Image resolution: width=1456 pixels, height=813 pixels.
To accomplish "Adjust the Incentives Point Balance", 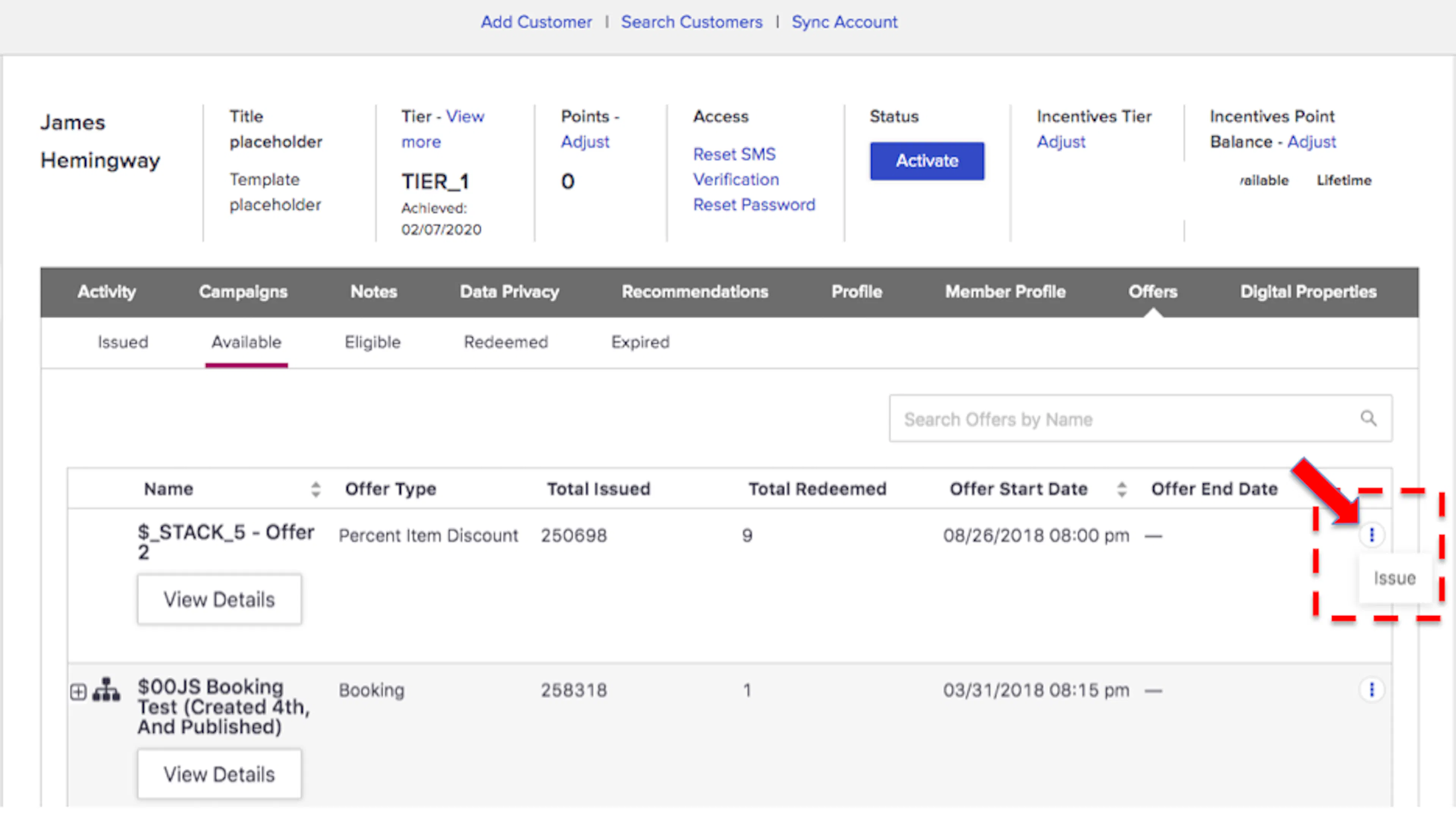I will 1311,142.
